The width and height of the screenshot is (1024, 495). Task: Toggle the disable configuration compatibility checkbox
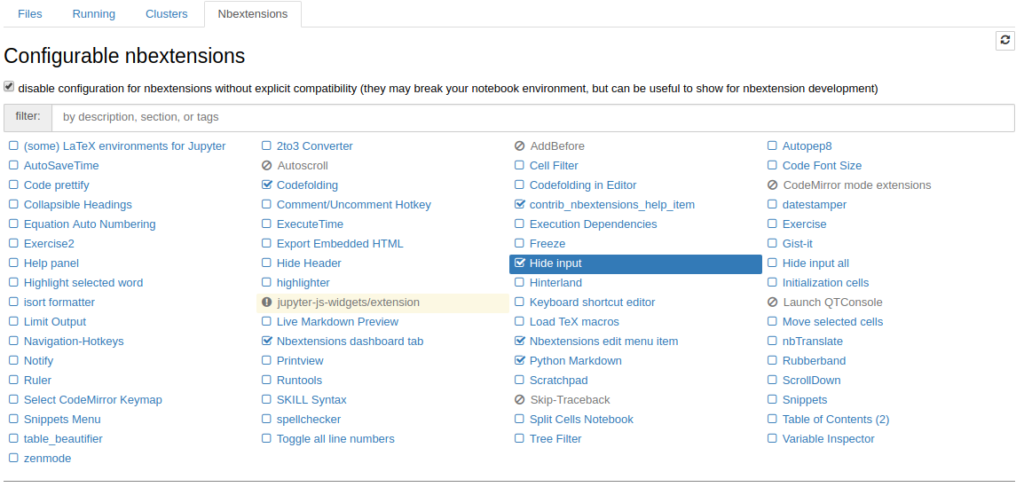coord(8,87)
